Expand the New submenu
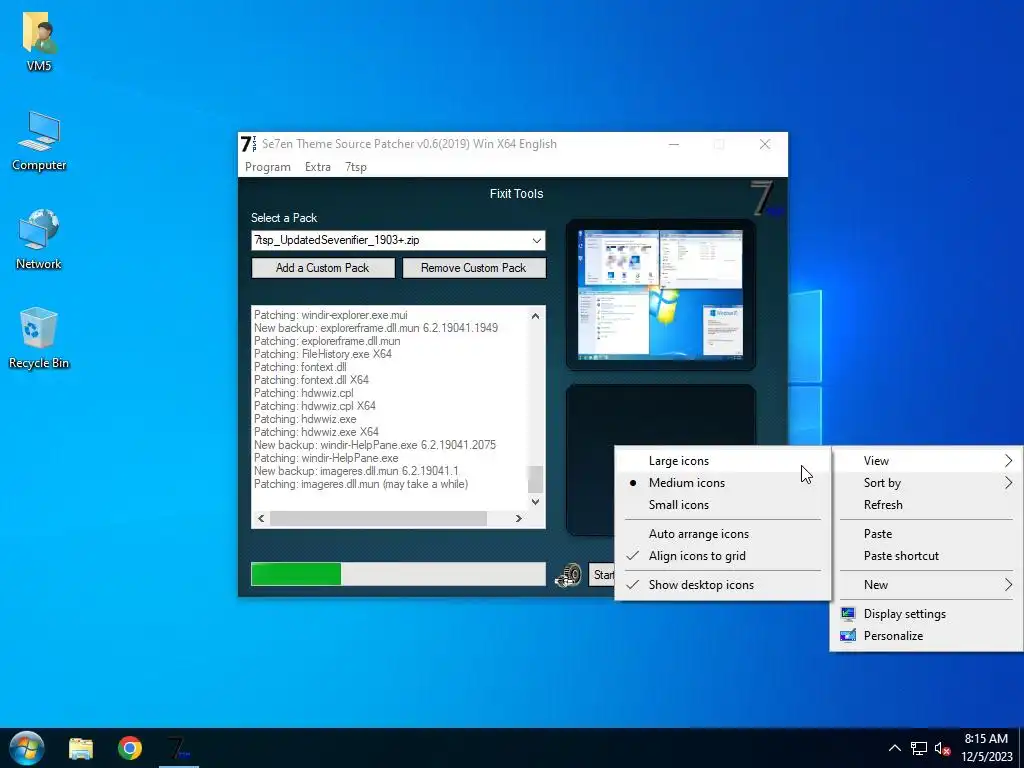1024x768 pixels. [x=926, y=584]
